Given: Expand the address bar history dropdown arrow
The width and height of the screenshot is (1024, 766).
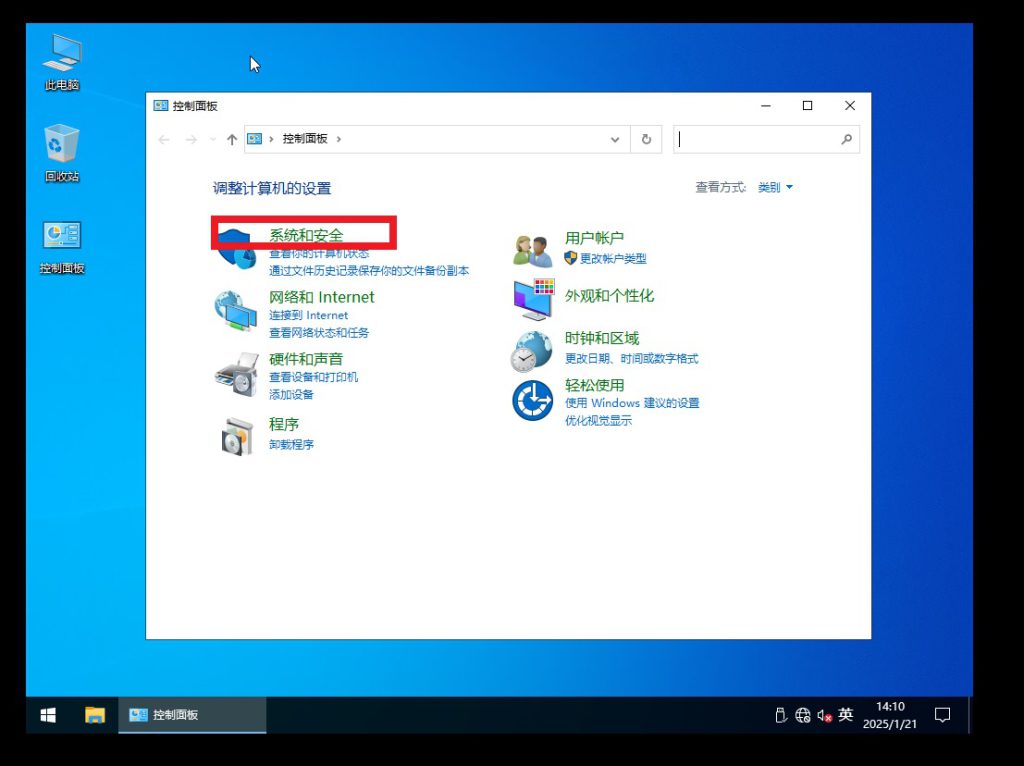Looking at the screenshot, I should tap(615, 140).
